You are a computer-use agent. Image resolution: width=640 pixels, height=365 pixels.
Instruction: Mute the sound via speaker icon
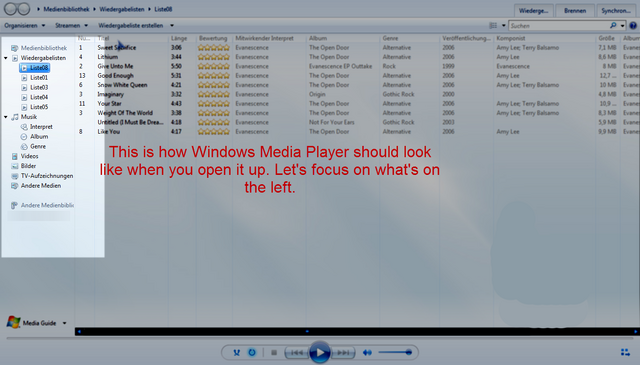[367, 352]
